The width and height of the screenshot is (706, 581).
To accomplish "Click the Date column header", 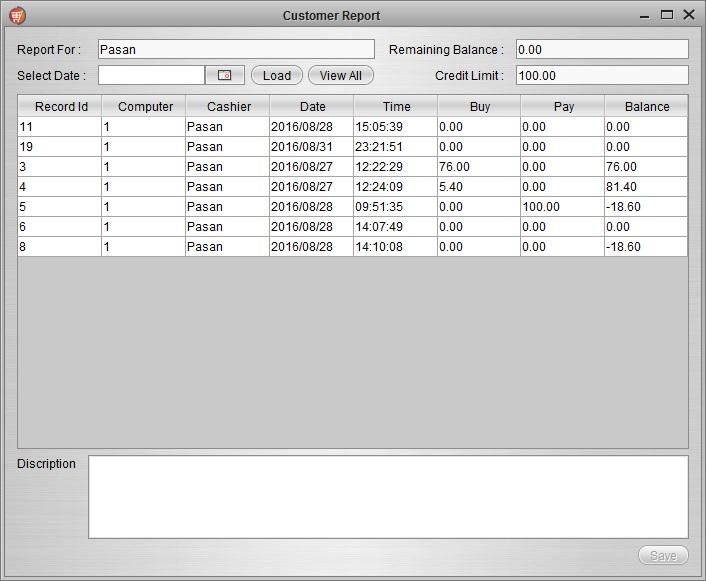I will [312, 106].
